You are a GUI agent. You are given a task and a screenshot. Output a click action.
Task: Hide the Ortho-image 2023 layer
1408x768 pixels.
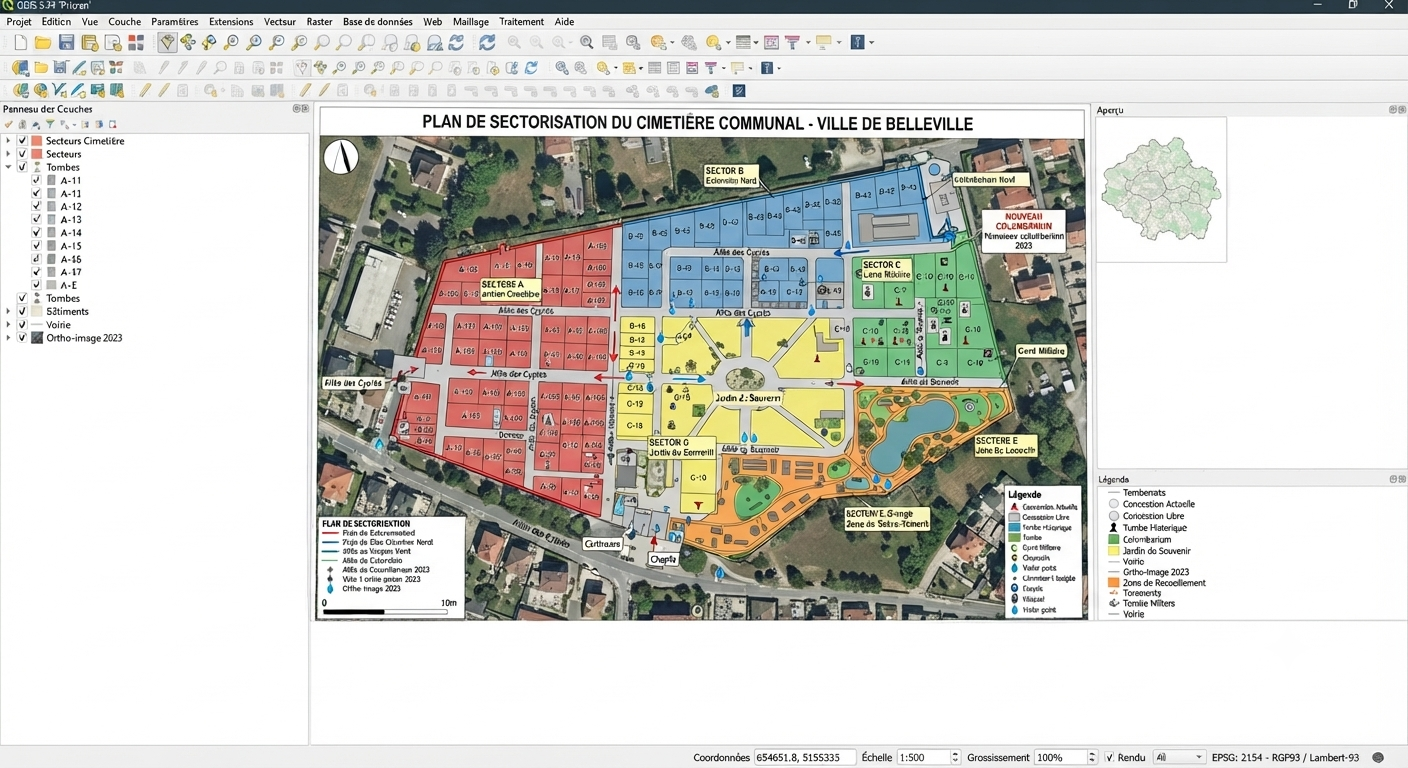(22, 337)
